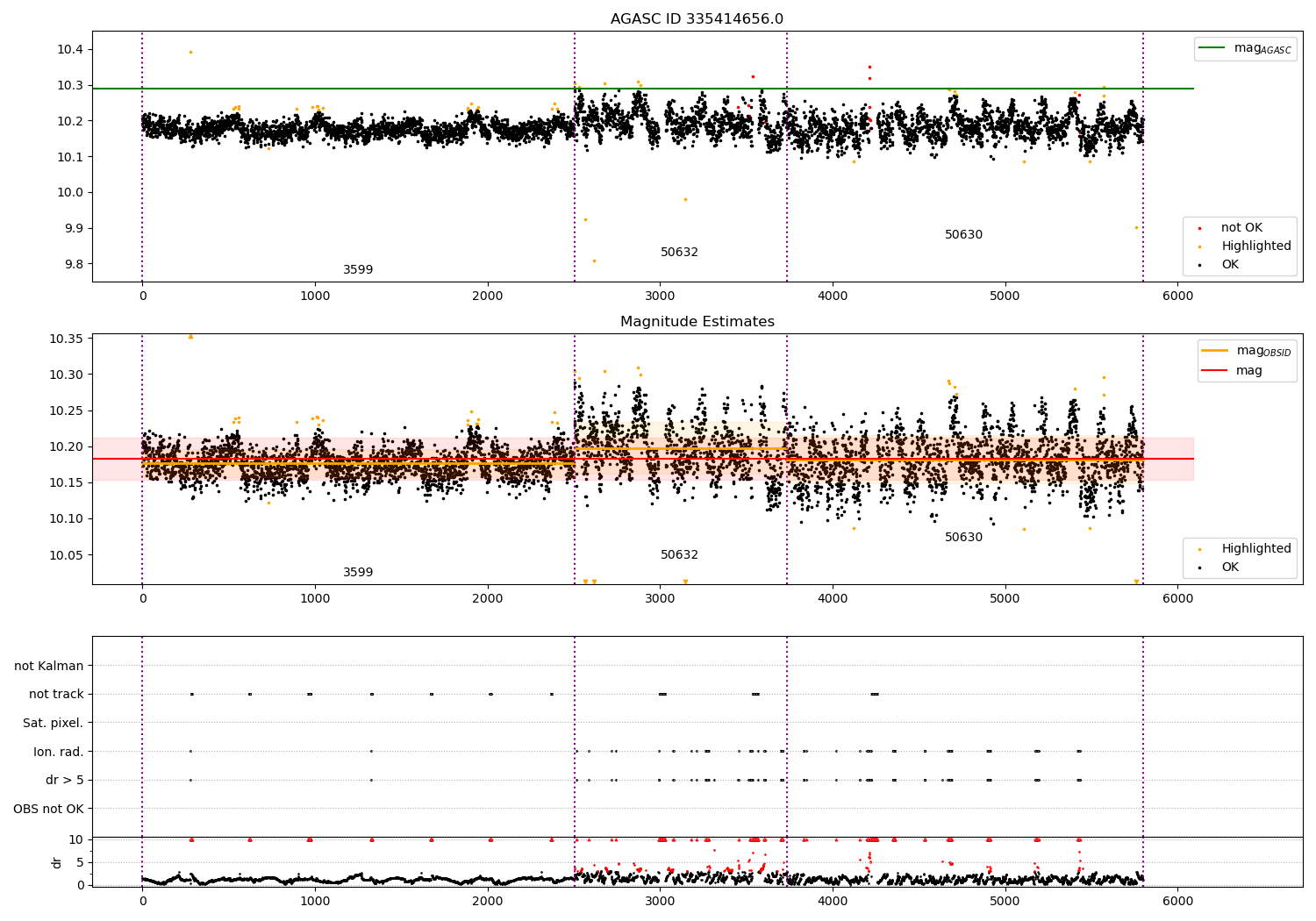Select the 10.4 y-axis tick label

[x=70, y=49]
